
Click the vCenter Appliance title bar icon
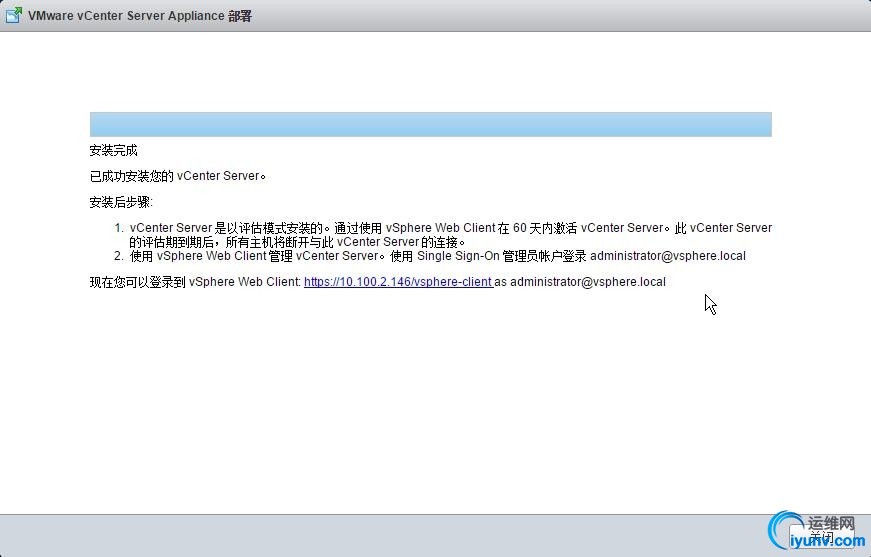(x=13, y=15)
